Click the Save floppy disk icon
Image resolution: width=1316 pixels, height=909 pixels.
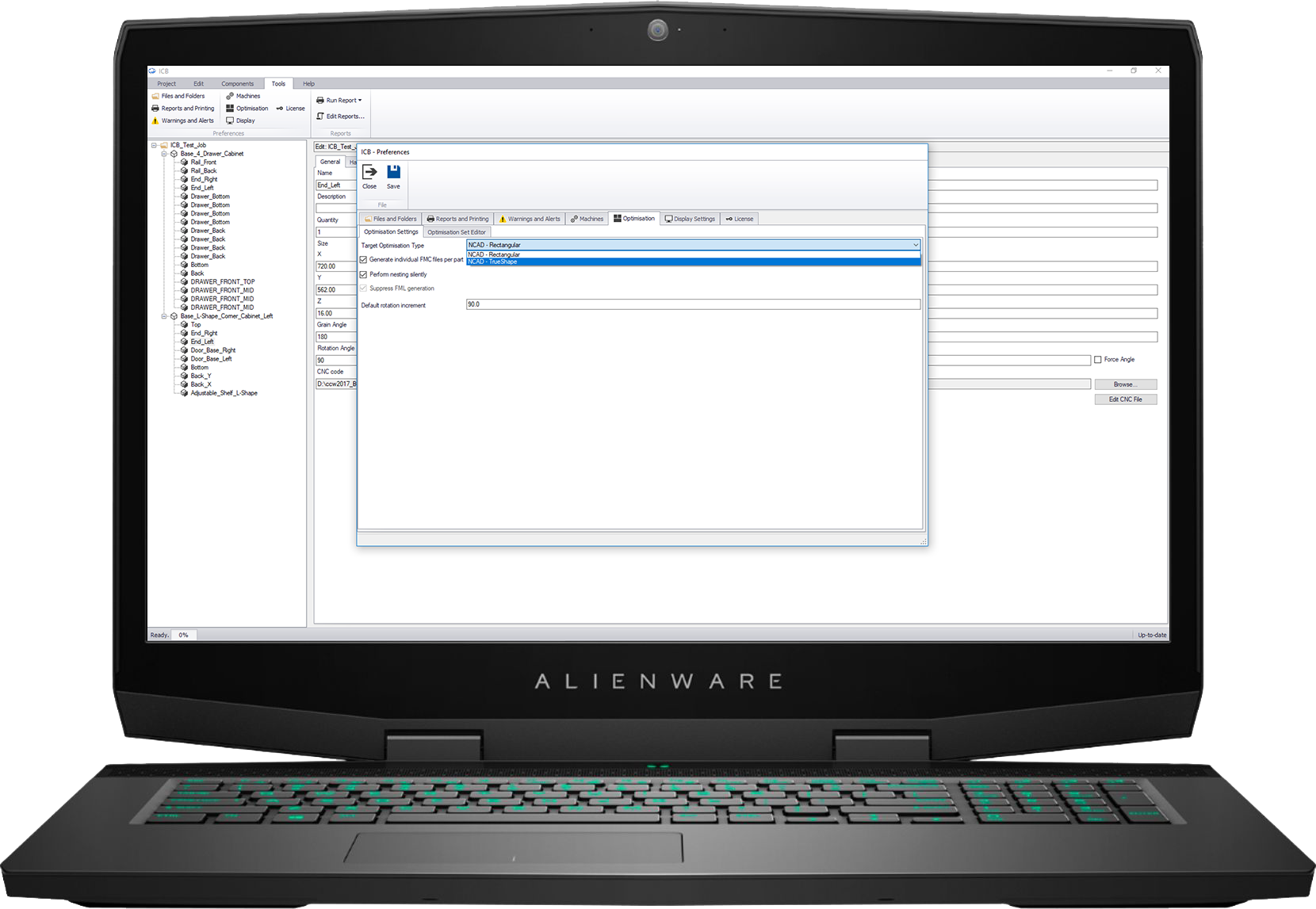[x=393, y=172]
